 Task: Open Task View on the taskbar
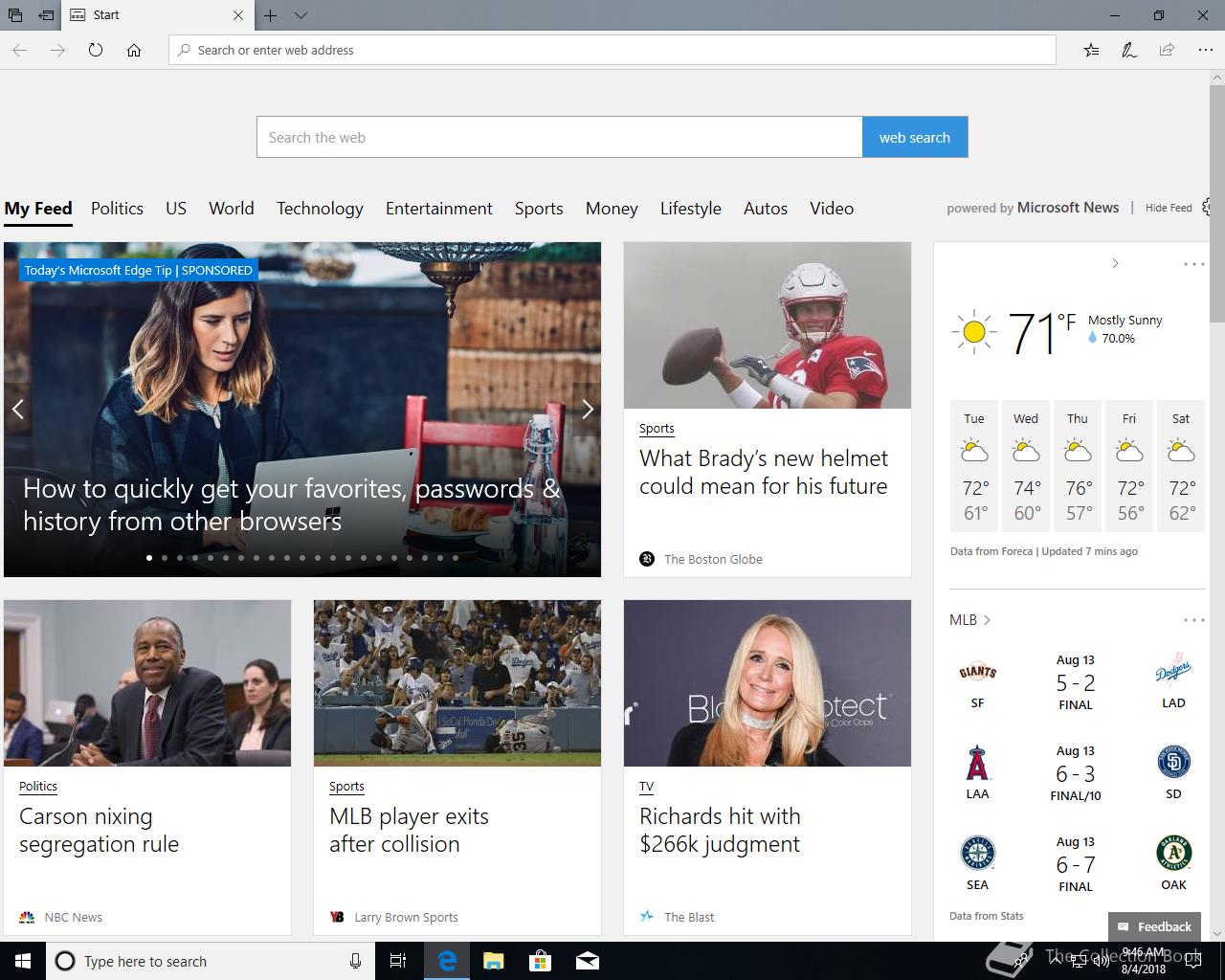pos(398,961)
